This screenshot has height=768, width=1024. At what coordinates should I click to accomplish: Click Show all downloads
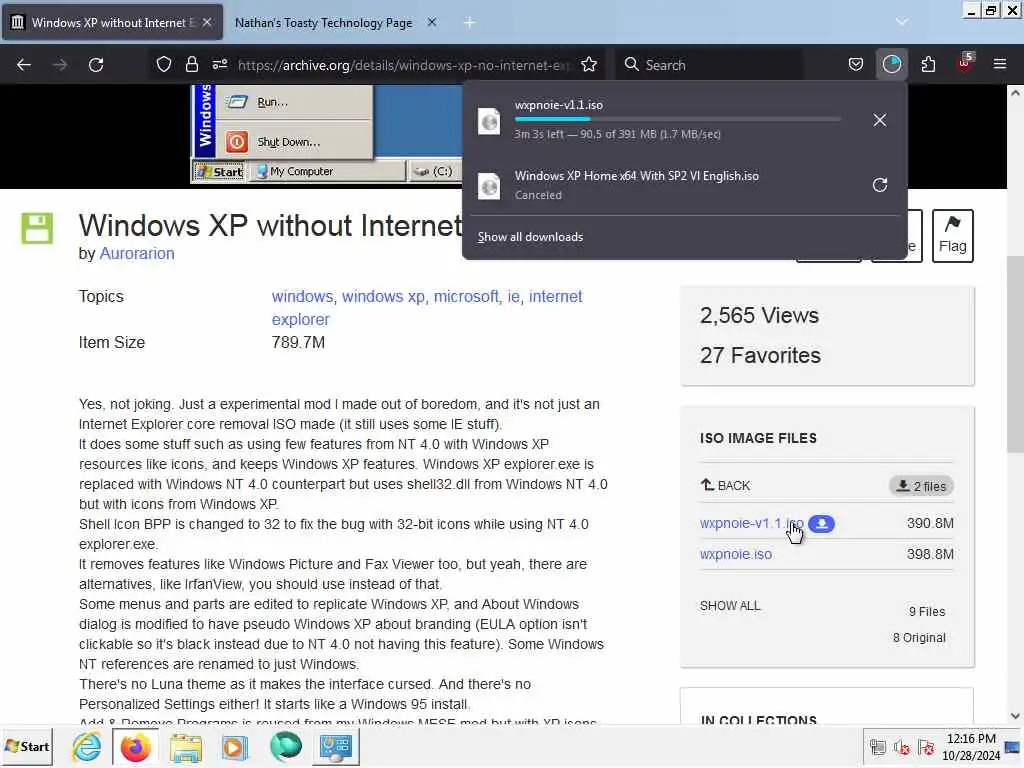[x=530, y=237]
